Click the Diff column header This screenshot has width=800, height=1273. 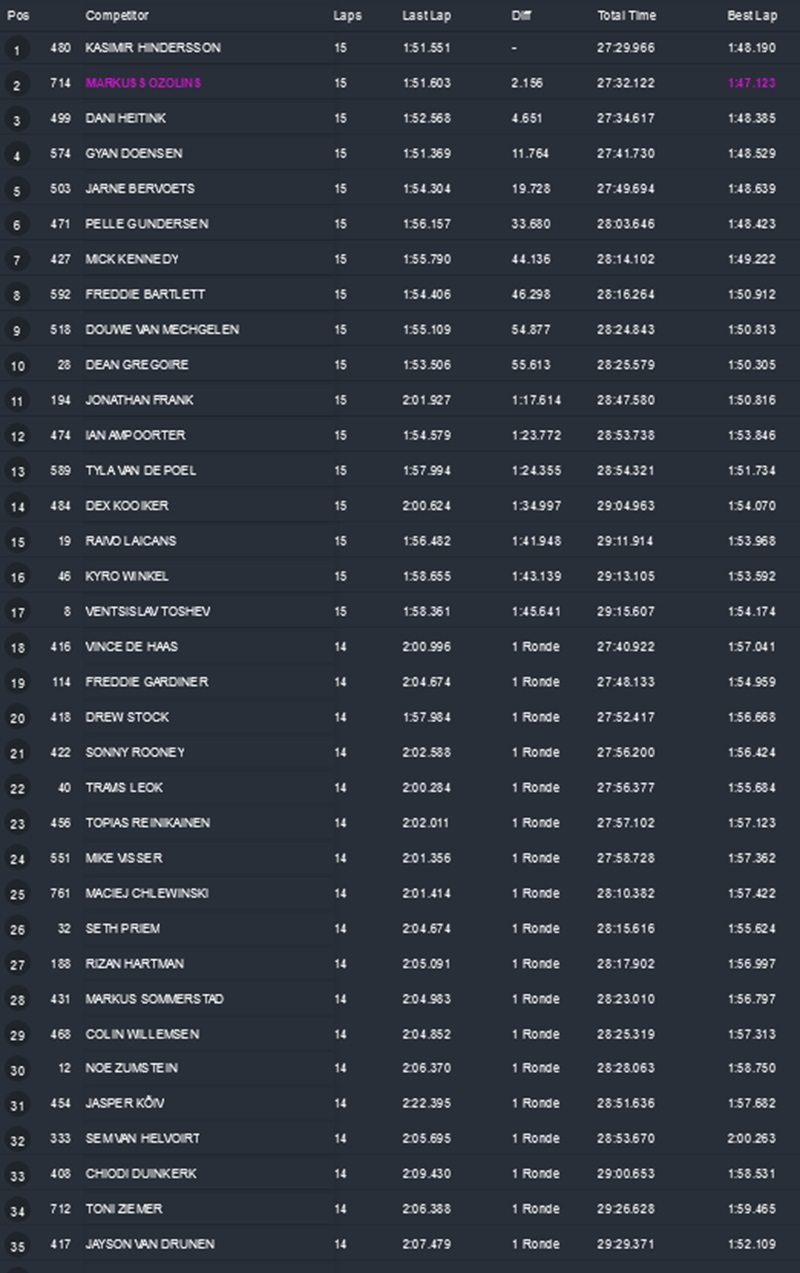[521, 16]
